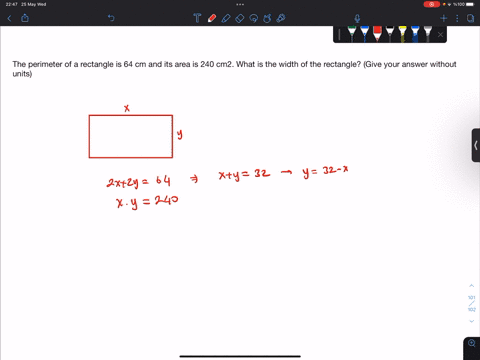Open the zoom magnifier tool

point(472,343)
